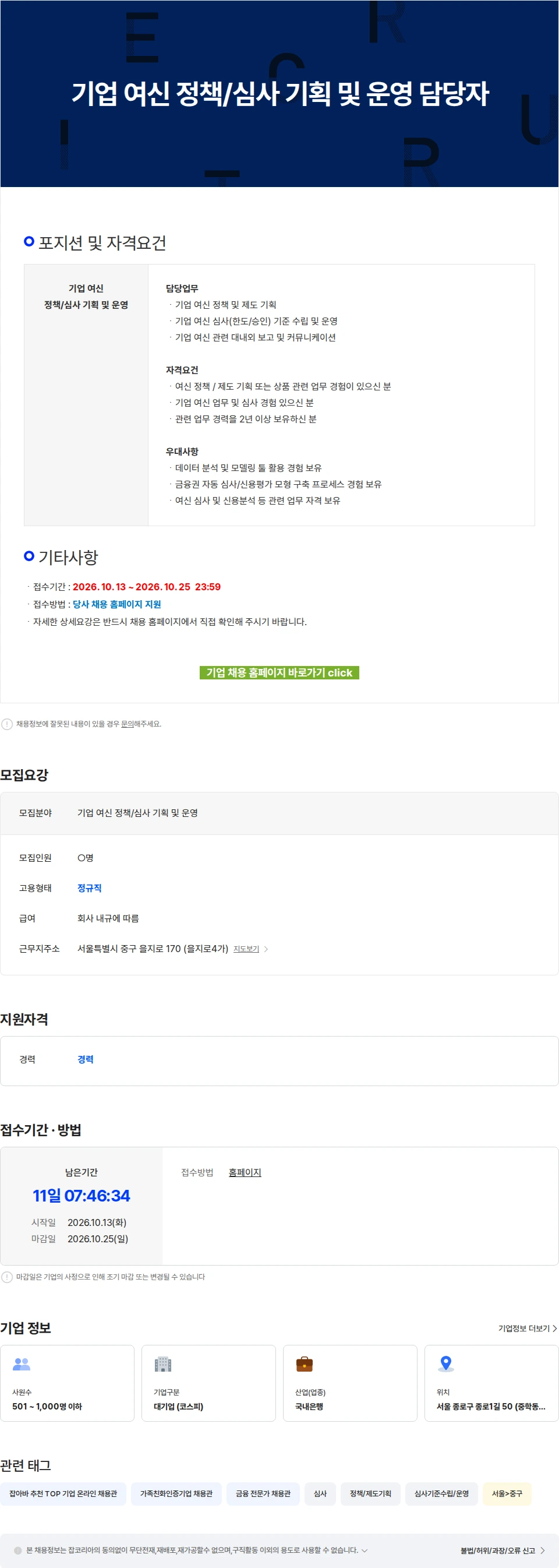Click the start date 2026.10.13(화)
Image resolution: width=559 pixels, height=1568 pixels.
[97, 1222]
